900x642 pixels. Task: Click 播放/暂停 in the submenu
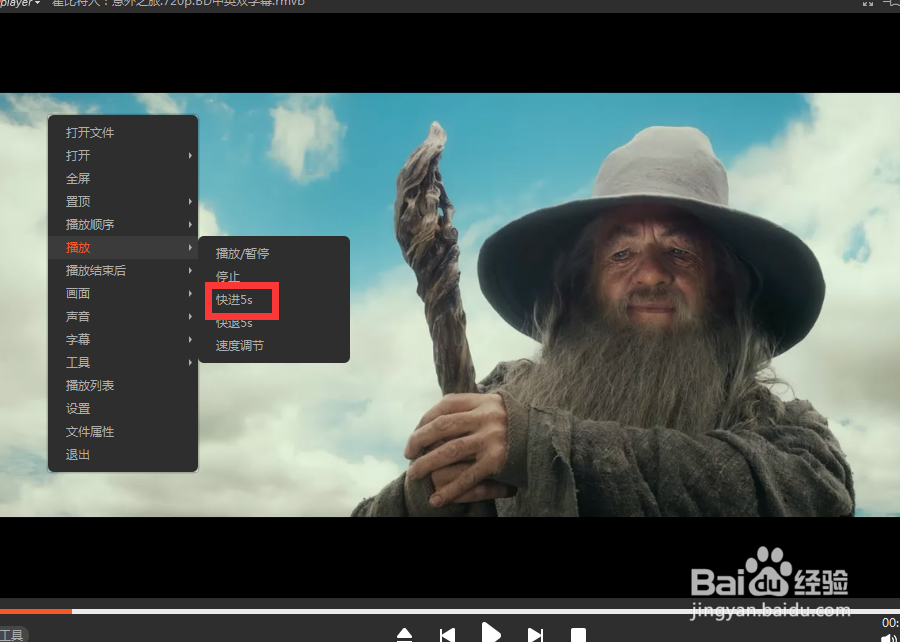[x=274, y=253]
